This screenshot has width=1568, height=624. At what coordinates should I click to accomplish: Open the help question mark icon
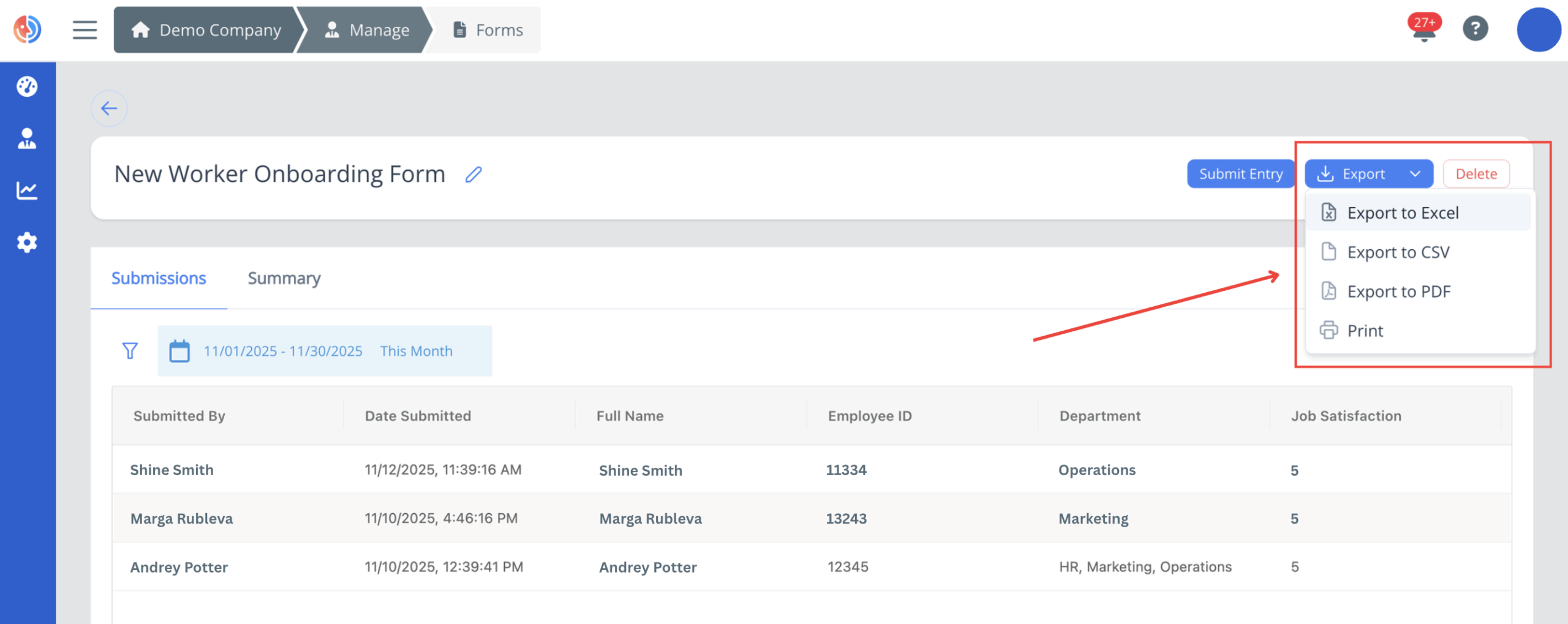[1476, 28]
